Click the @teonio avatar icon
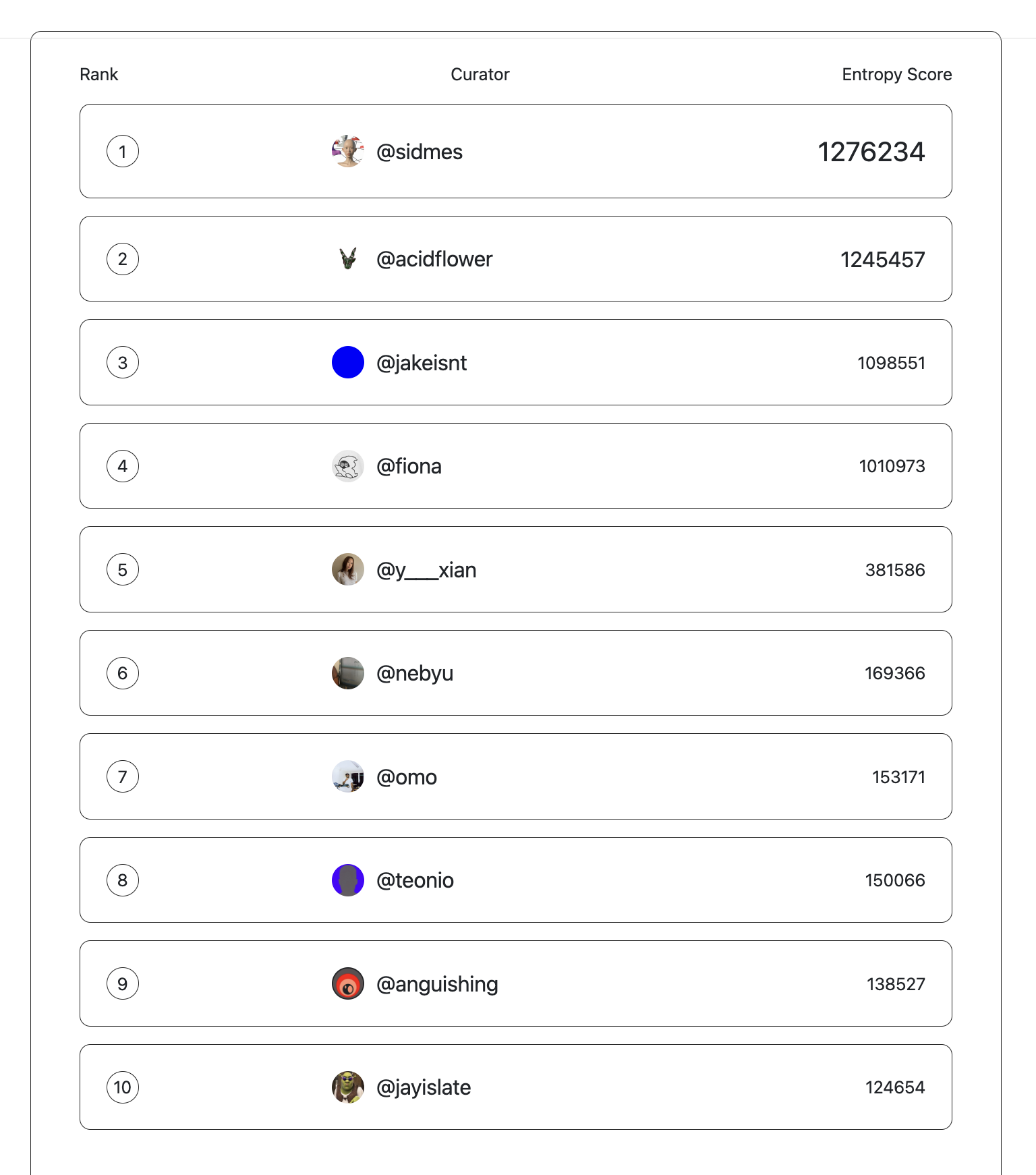 coord(348,880)
